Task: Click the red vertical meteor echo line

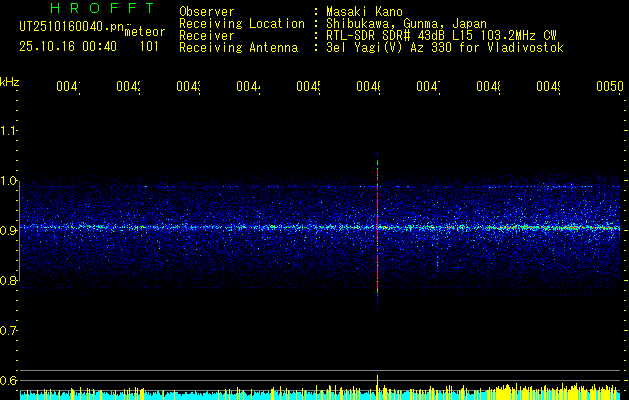Action: [377, 231]
